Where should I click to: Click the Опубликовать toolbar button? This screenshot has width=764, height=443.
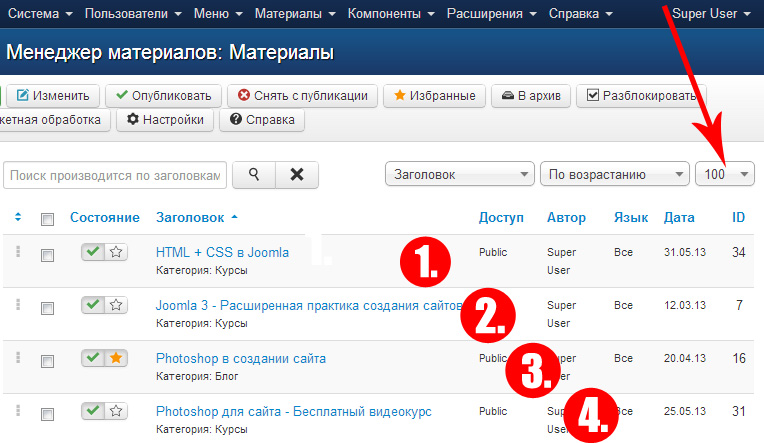tap(164, 96)
